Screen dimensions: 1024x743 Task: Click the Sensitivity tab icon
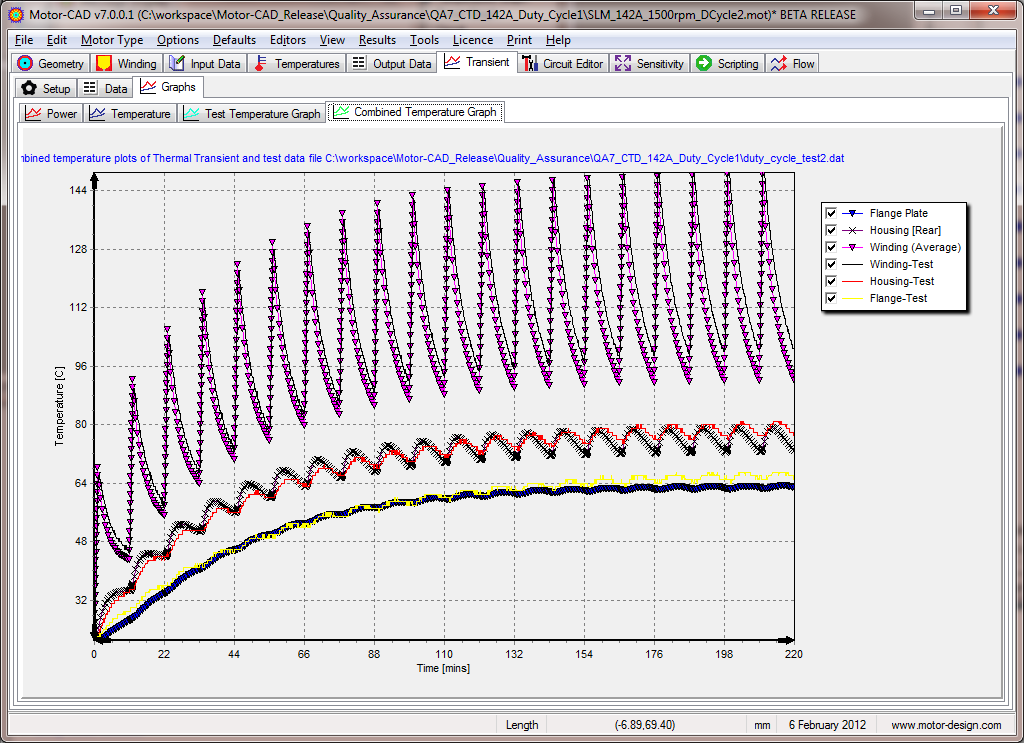coord(623,63)
